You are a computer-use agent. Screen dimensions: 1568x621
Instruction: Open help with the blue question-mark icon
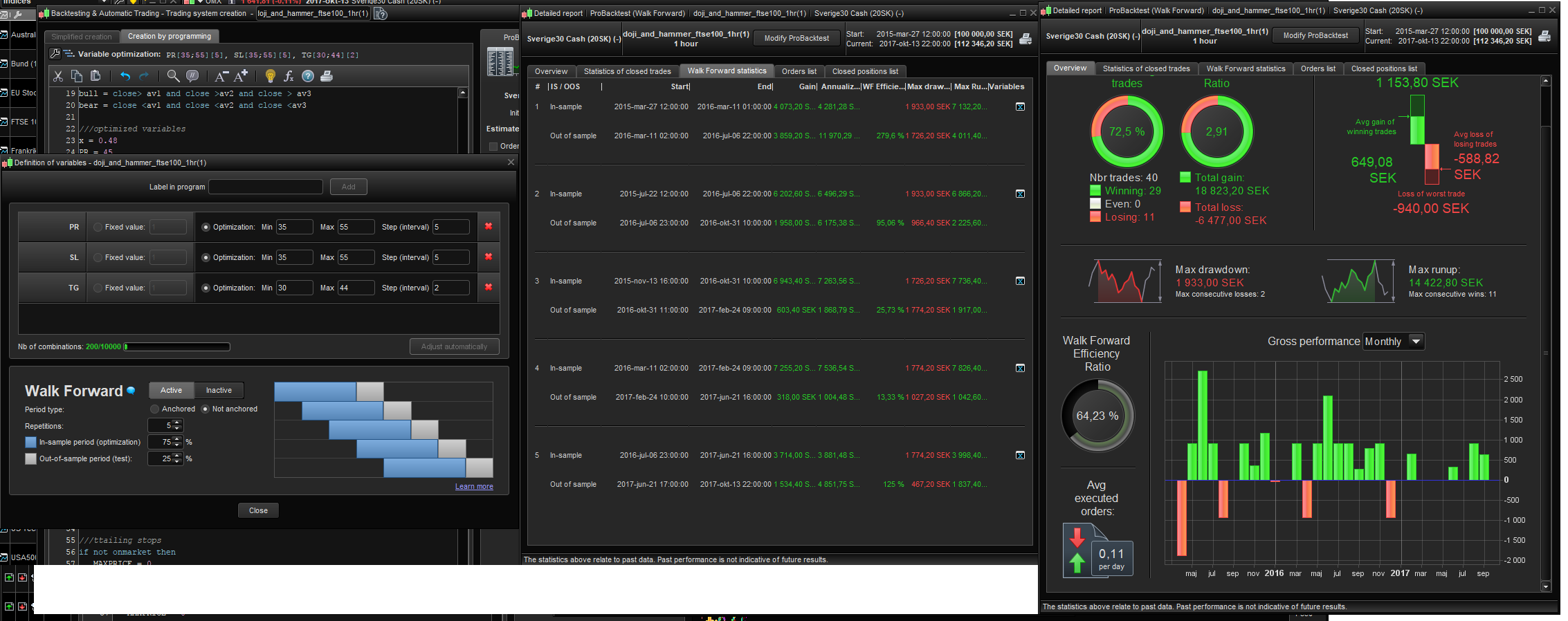tap(308, 76)
